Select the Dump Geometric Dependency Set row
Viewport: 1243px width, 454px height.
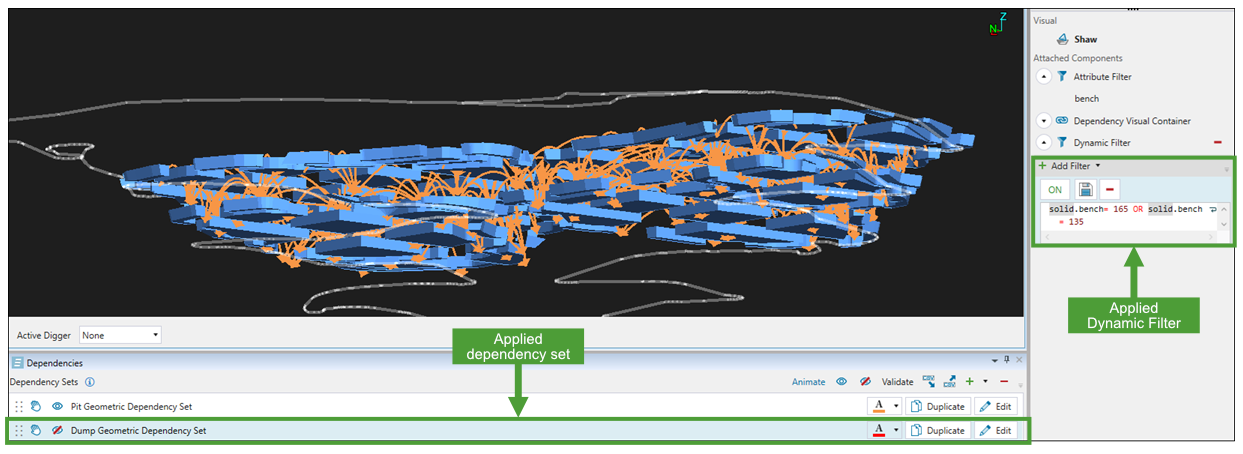click(516, 430)
